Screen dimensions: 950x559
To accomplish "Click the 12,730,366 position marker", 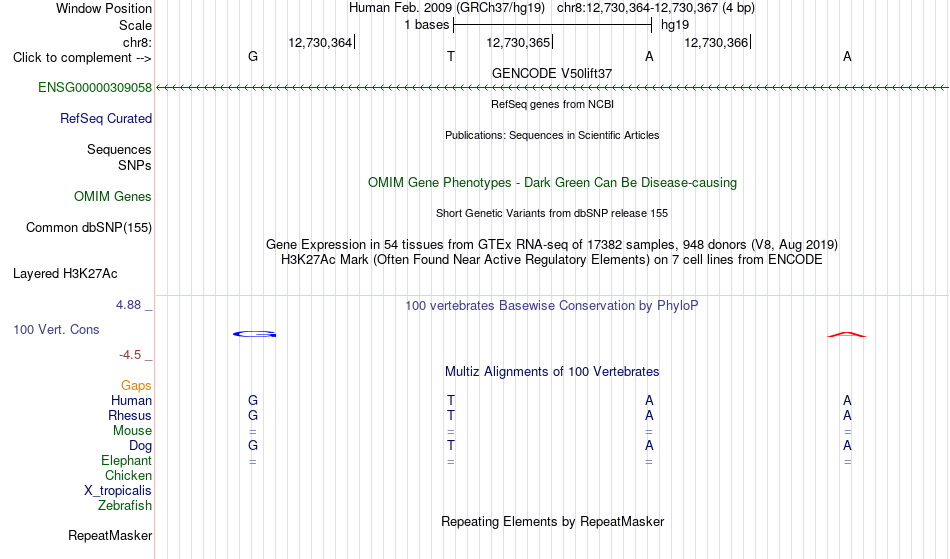I will 716,42.
